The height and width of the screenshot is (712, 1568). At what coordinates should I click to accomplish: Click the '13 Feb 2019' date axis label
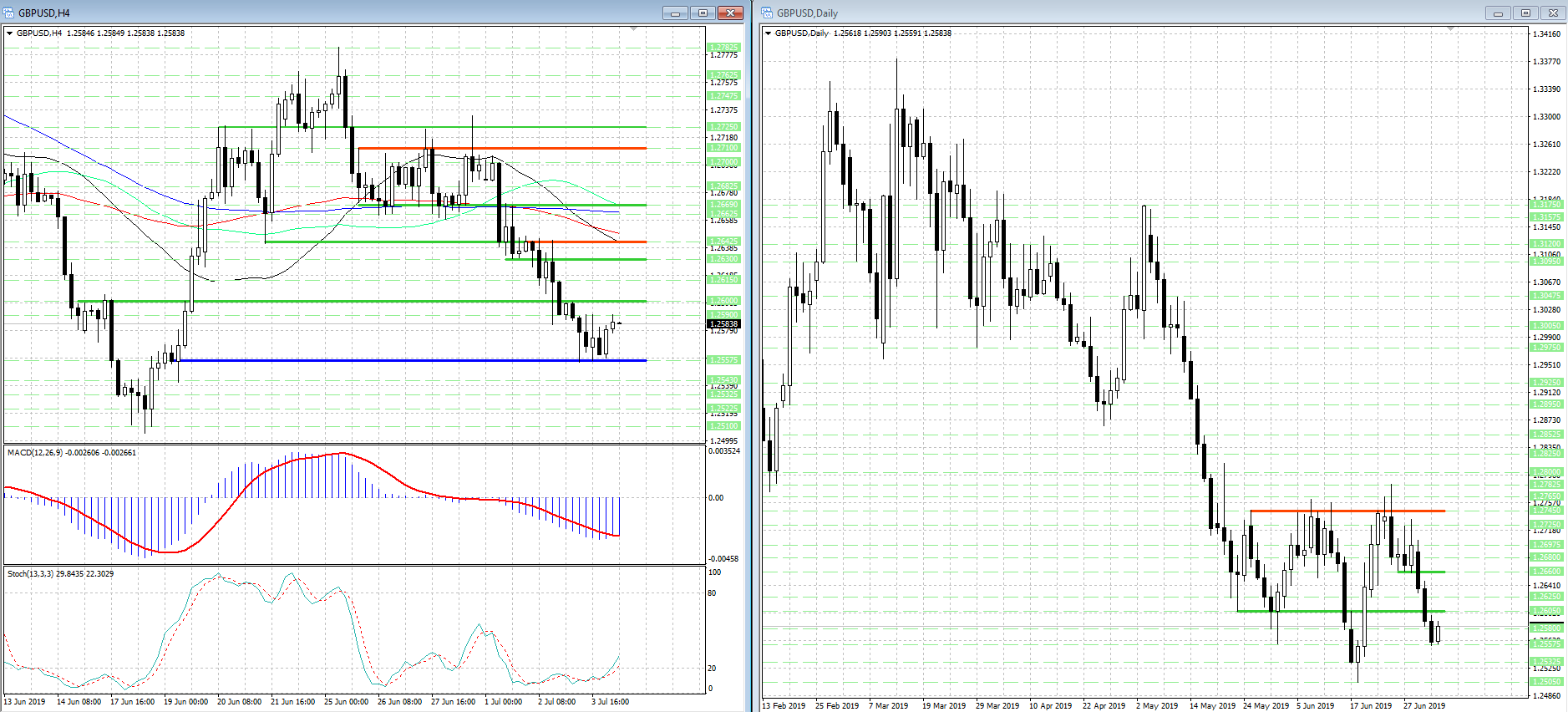[784, 706]
